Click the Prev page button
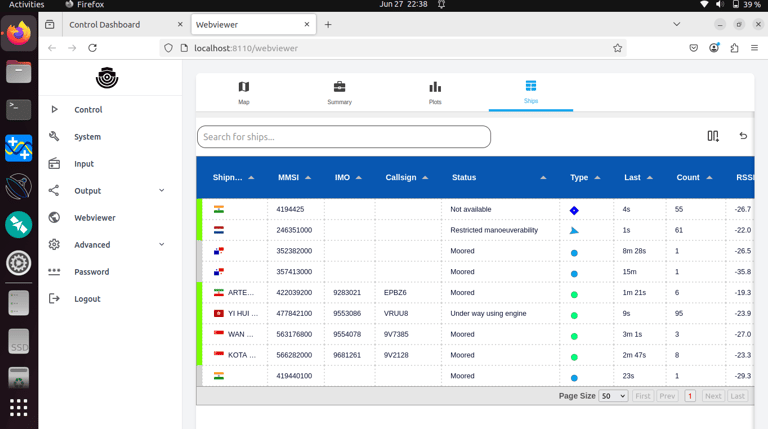The height and width of the screenshot is (429, 768). tap(667, 396)
